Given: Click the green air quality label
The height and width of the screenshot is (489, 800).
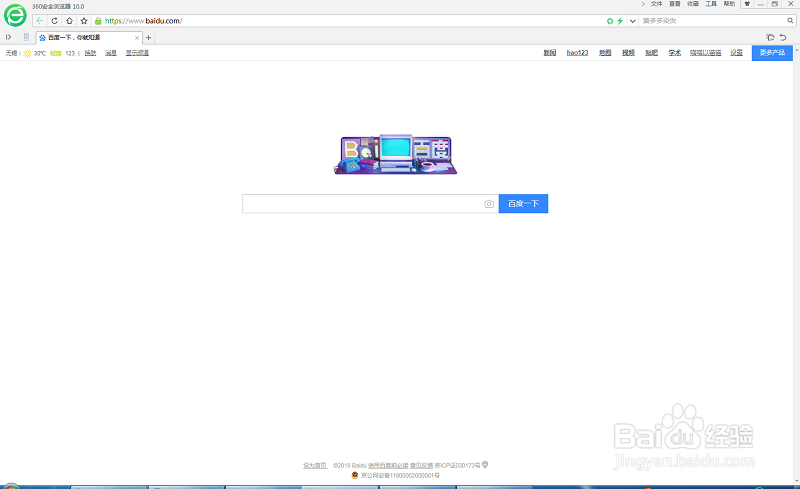Looking at the screenshot, I should (56, 53).
